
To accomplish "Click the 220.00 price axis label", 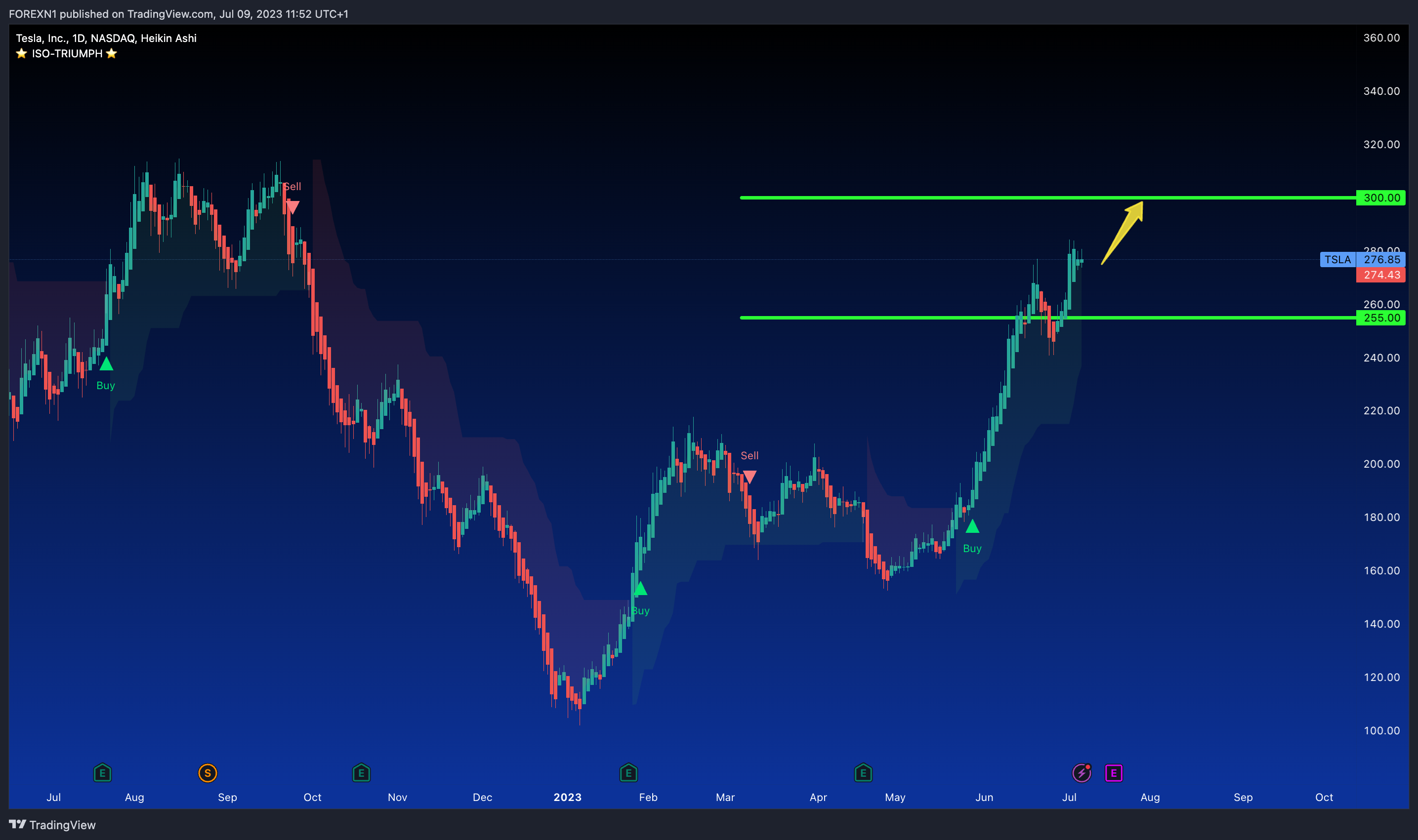I will (x=1381, y=410).
